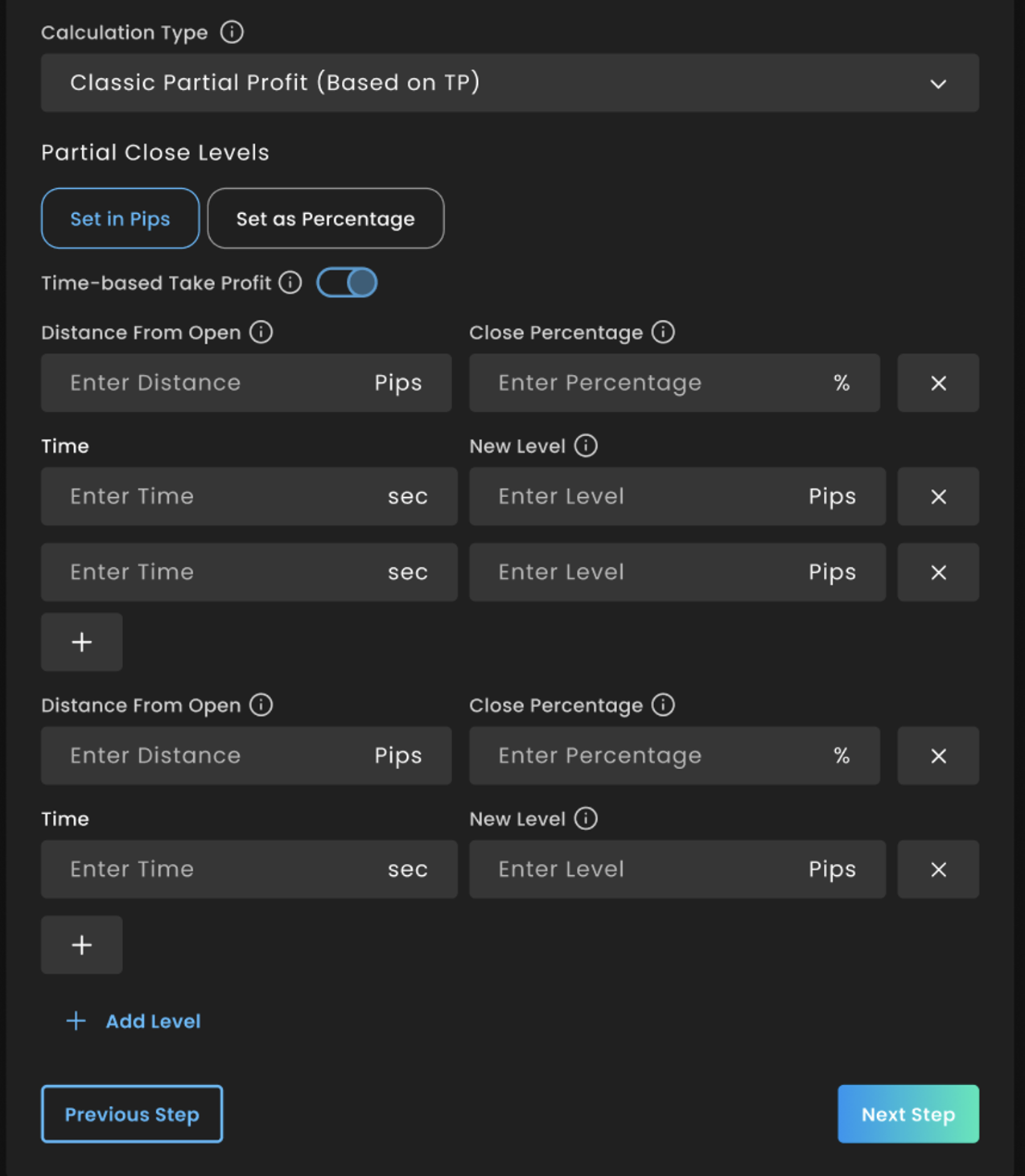Click the Next Step button
The image size is (1025, 1176).
908,1114
